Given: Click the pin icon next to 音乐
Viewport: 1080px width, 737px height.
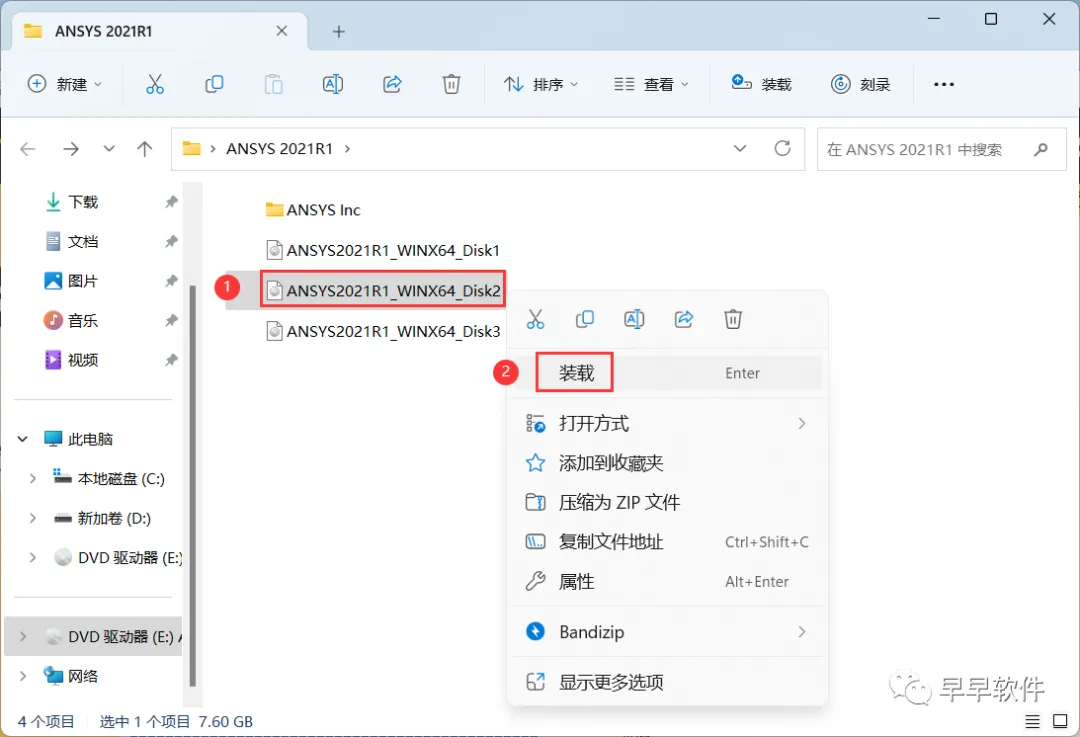Looking at the screenshot, I should click(x=171, y=320).
